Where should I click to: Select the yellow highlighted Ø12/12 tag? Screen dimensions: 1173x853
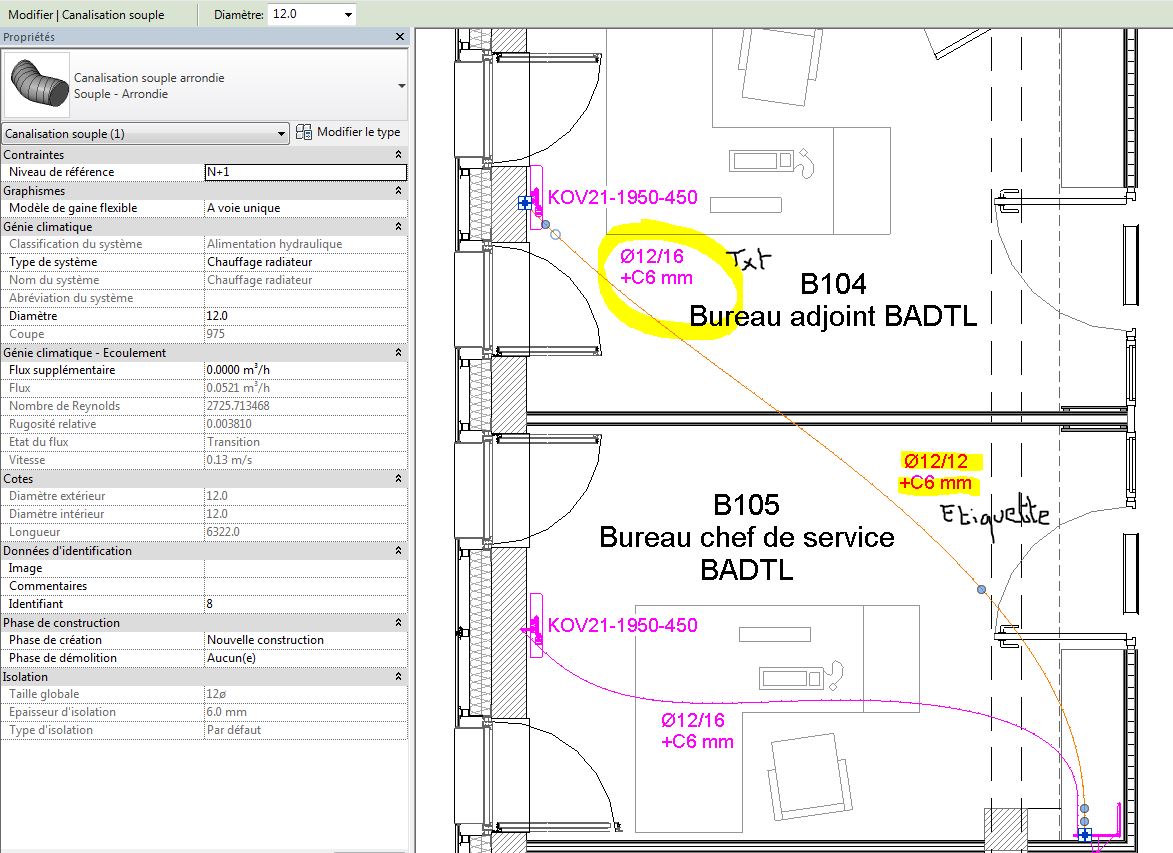coord(937,472)
